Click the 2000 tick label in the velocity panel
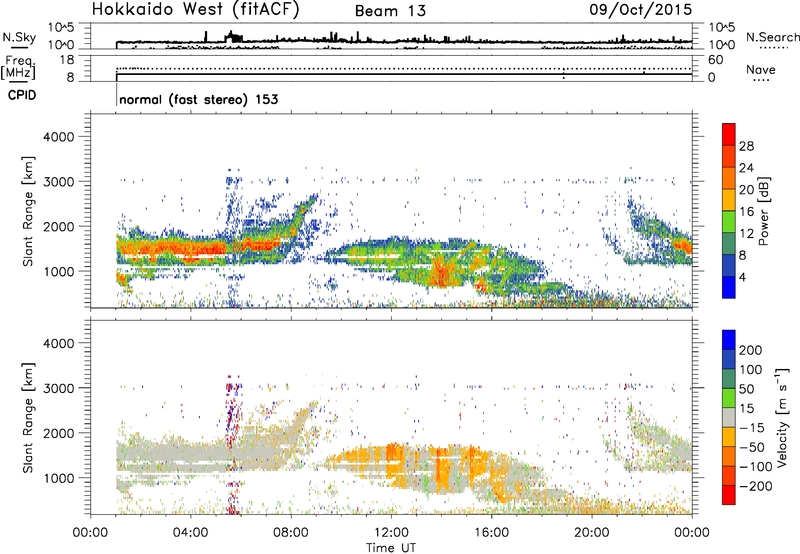Image resolution: width=800 pixels, height=554 pixels. tap(58, 433)
